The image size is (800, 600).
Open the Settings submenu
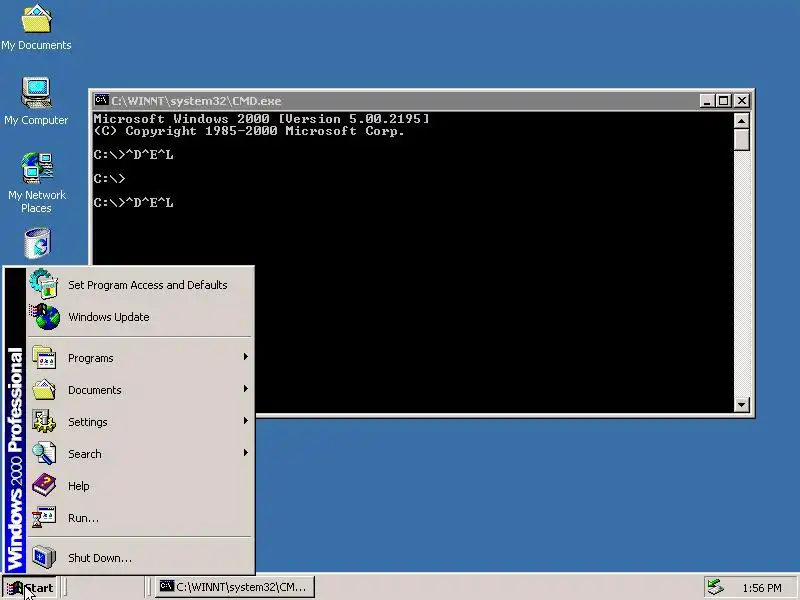[x=140, y=422]
